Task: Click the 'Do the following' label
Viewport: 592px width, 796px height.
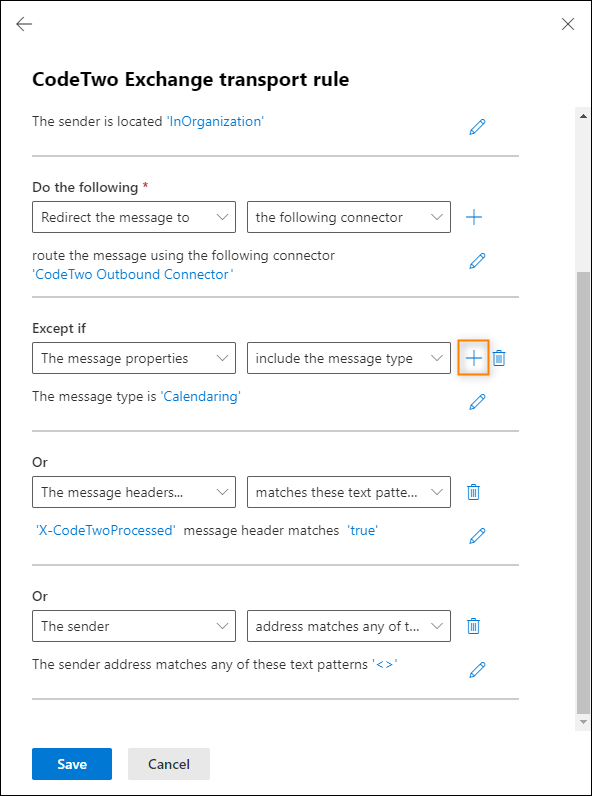Action: pos(85,187)
